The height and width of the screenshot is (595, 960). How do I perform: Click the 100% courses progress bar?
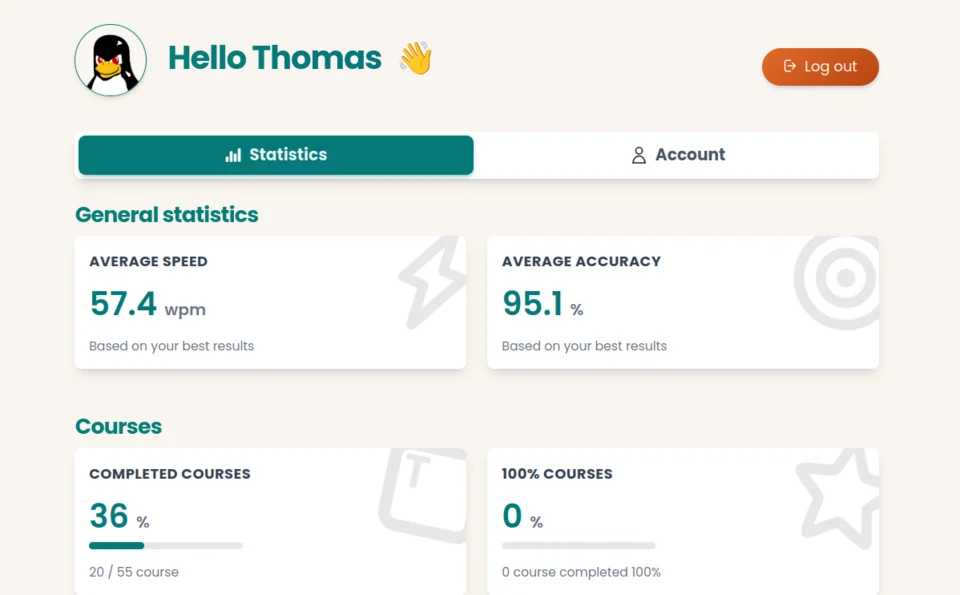click(x=578, y=545)
